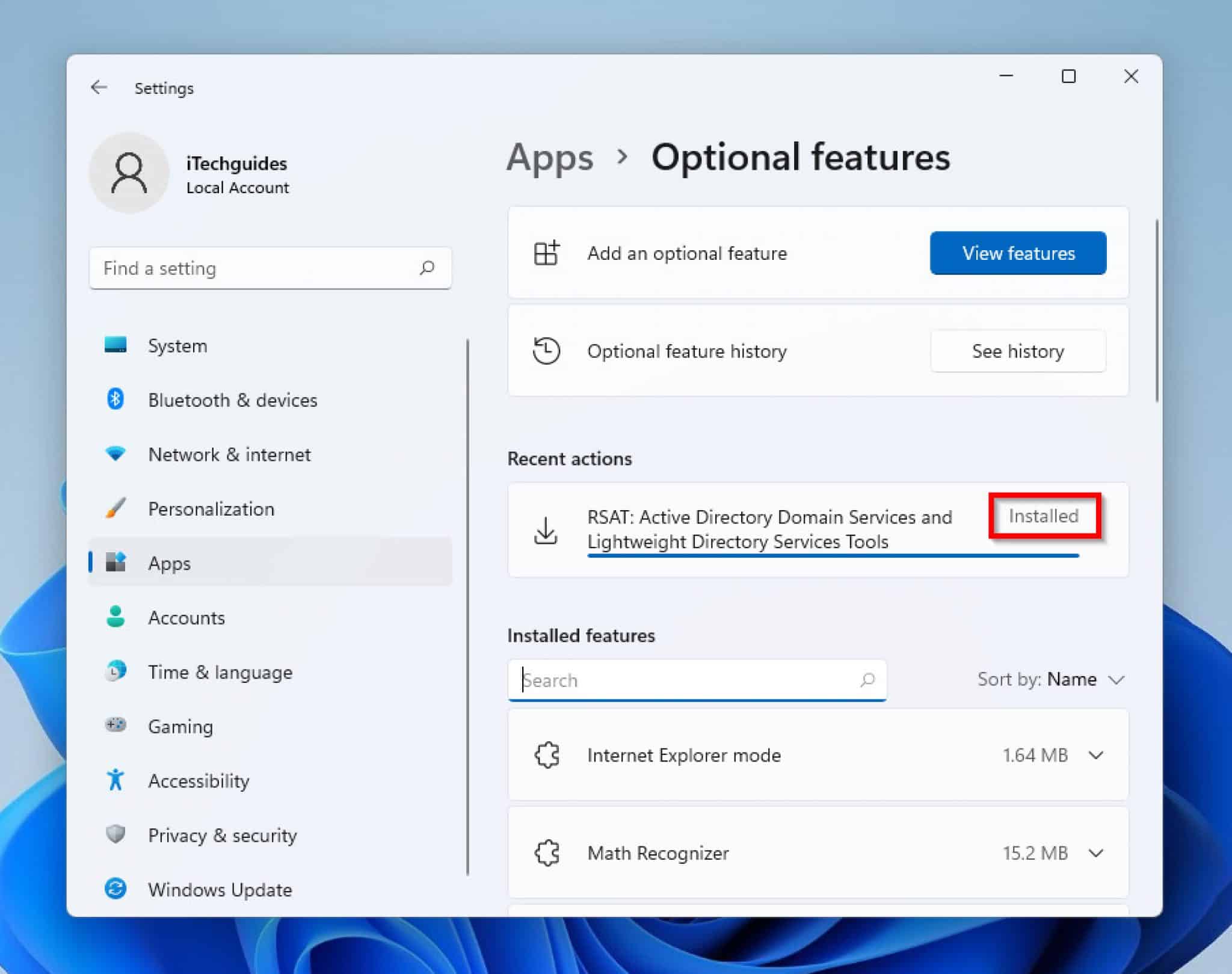Click the RSAT download icon
The image size is (1232, 974).
point(546,529)
